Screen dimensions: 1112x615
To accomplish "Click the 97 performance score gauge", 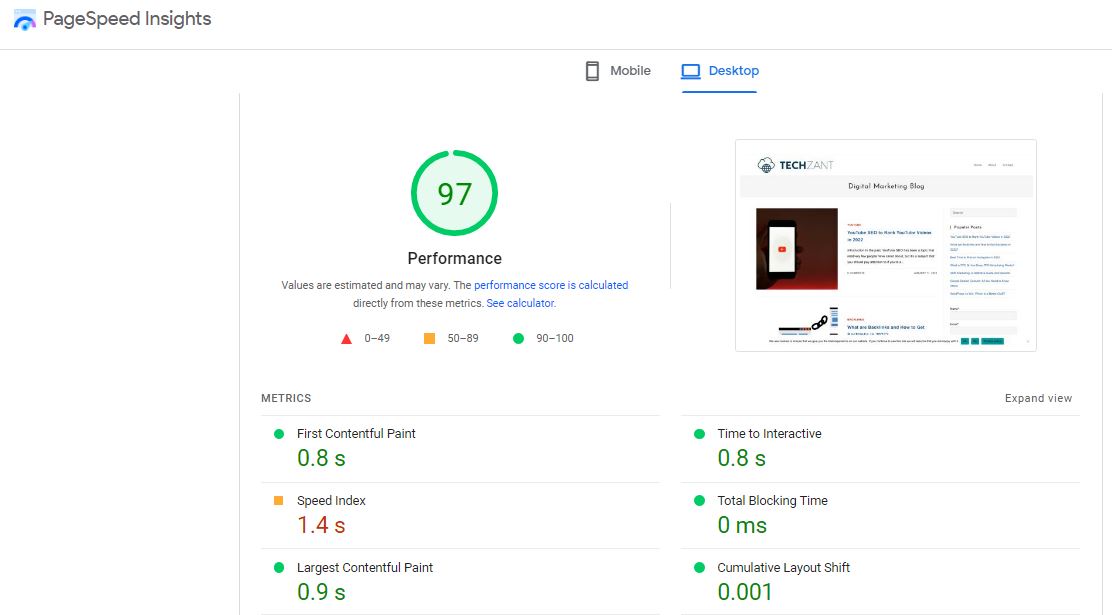I will click(455, 193).
